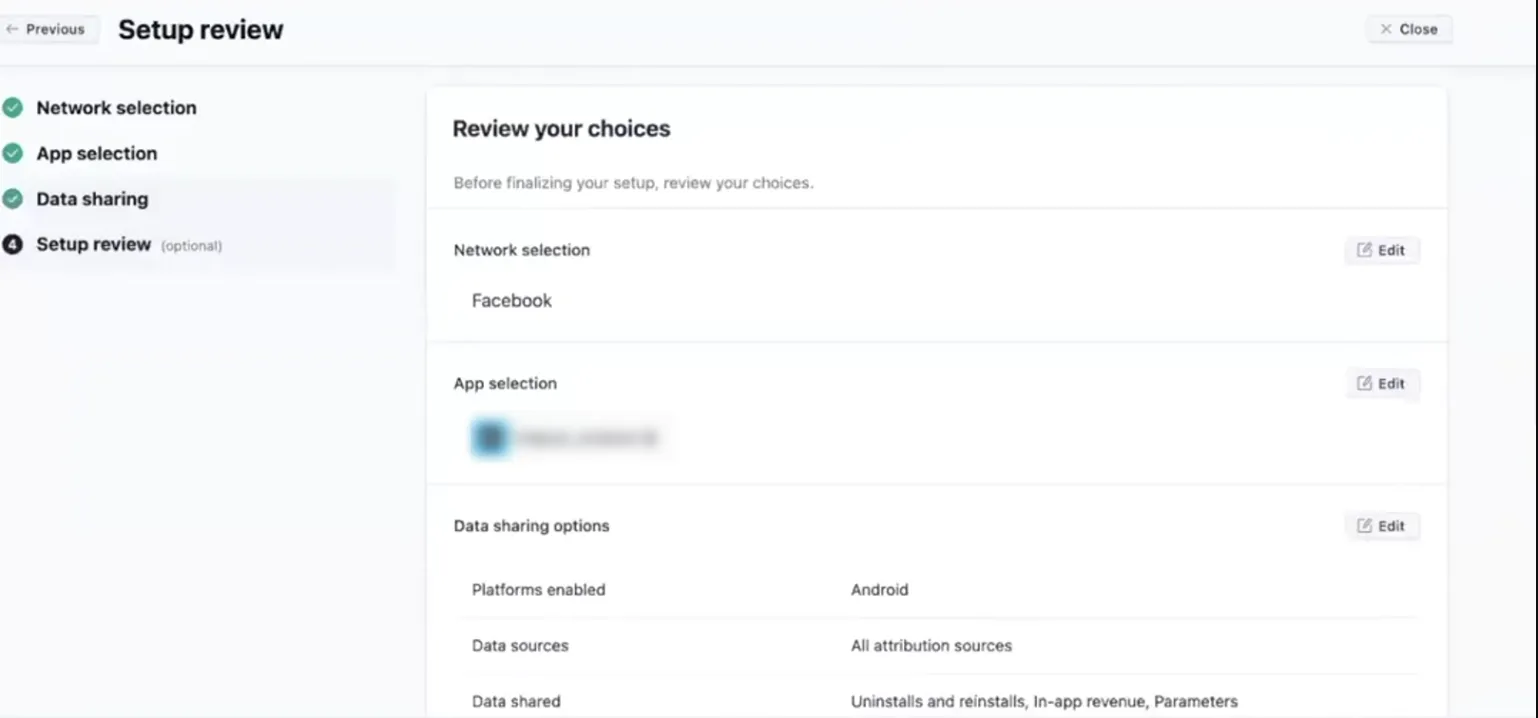The image size is (1538, 718).
Task: Click the blurred app icon under App selection
Action: pos(490,438)
